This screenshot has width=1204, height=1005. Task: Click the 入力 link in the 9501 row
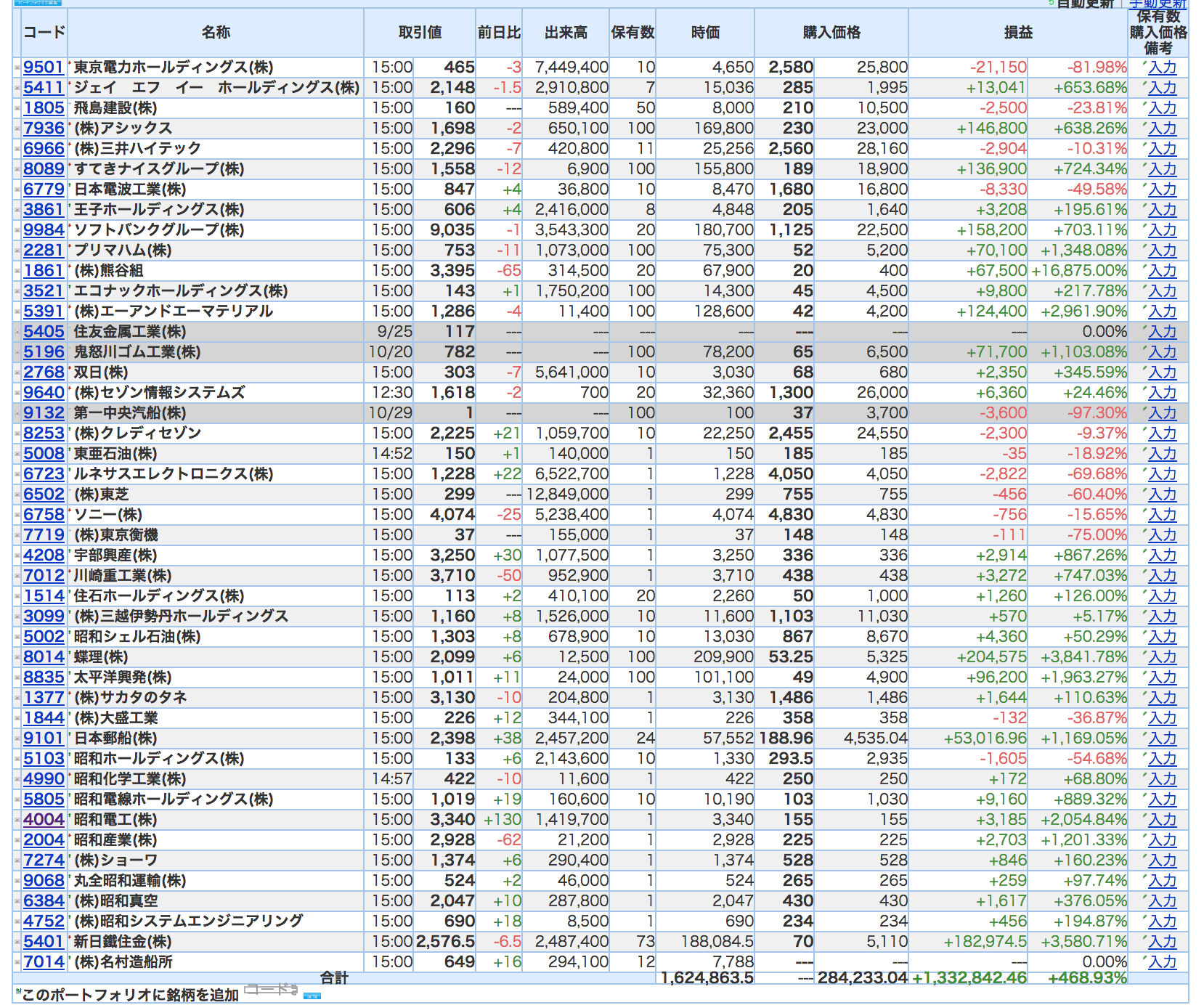pos(1162,68)
